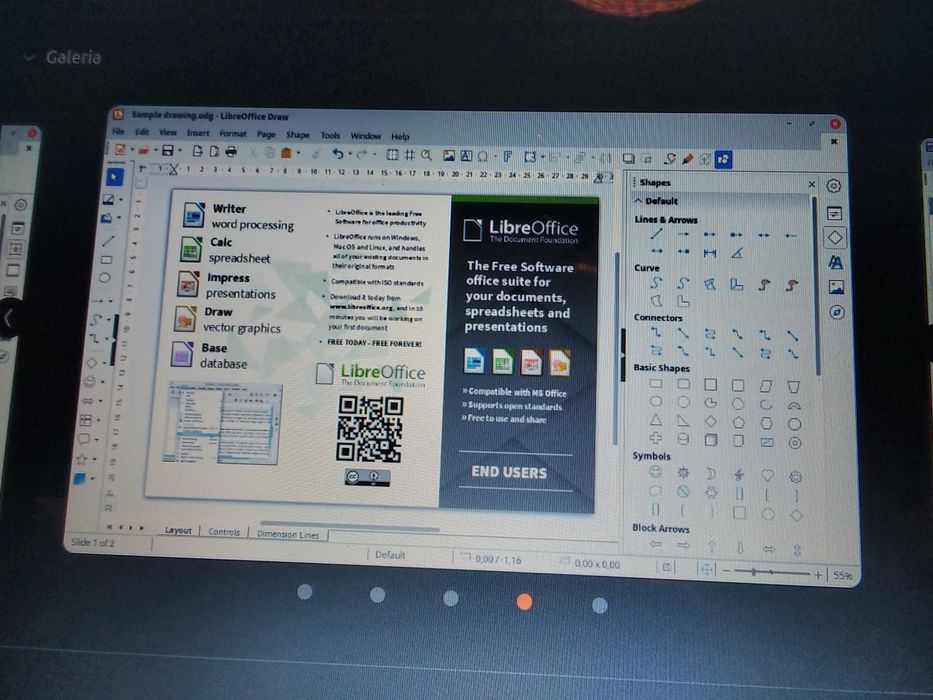Viewport: 933px width, 700px height.
Task: Click the Save icon in toolbar
Action: [x=168, y=151]
